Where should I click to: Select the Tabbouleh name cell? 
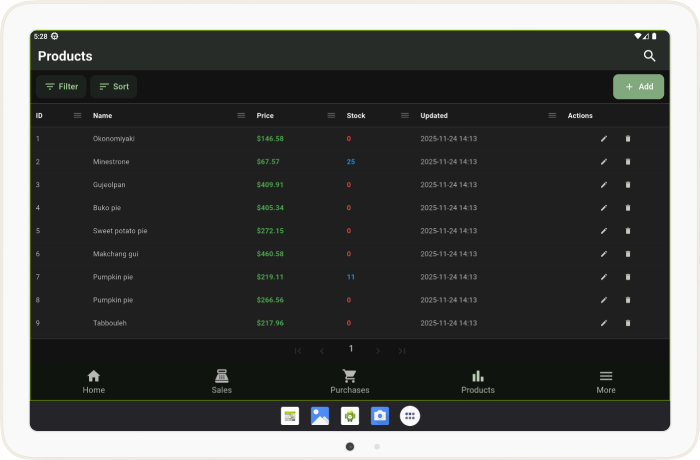[110, 323]
